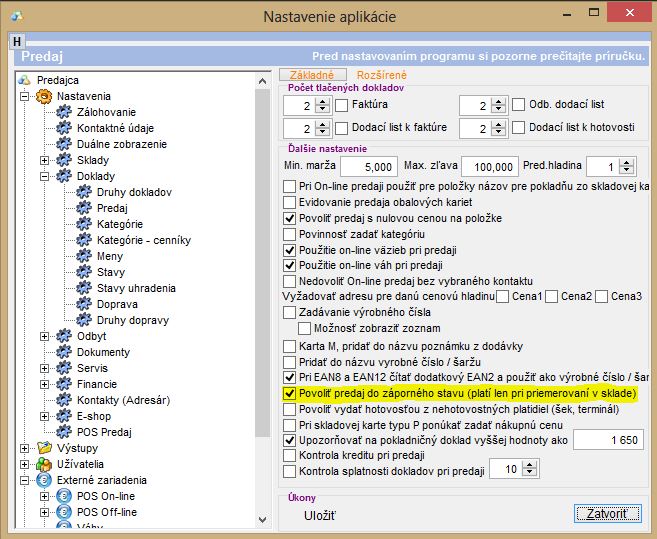The width and height of the screenshot is (657, 539).
Task: Click the Užívatelia users icon
Action: (44, 464)
